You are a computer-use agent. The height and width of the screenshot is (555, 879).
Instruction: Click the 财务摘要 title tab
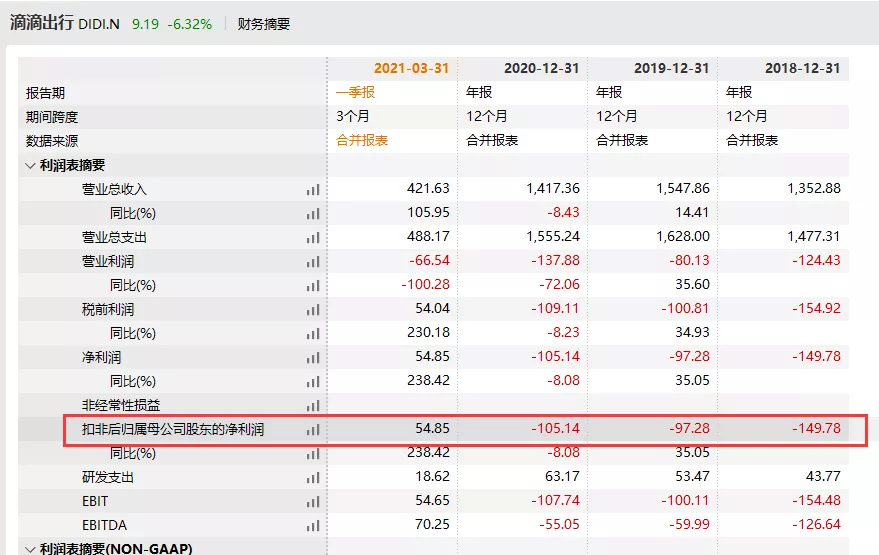click(263, 24)
